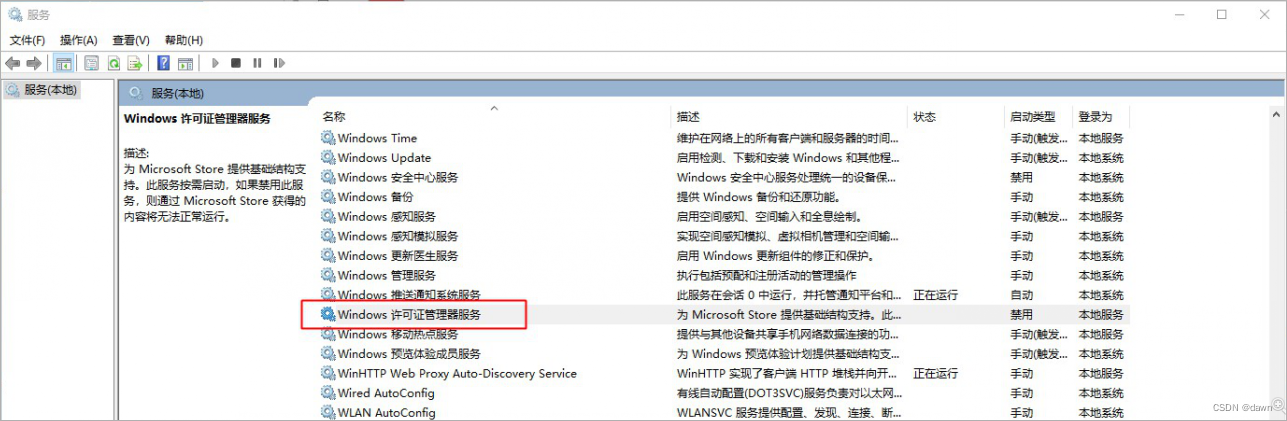Open the 操作(A) menu
1287x421 pixels.
78,40
